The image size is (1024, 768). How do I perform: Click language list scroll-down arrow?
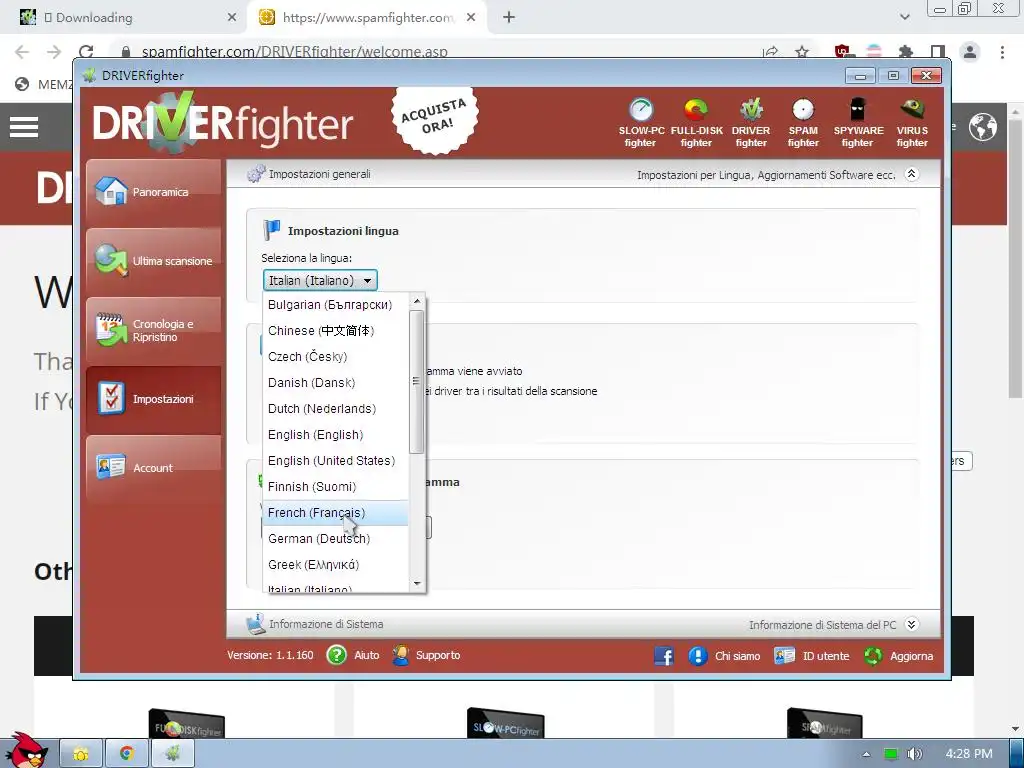click(x=417, y=584)
